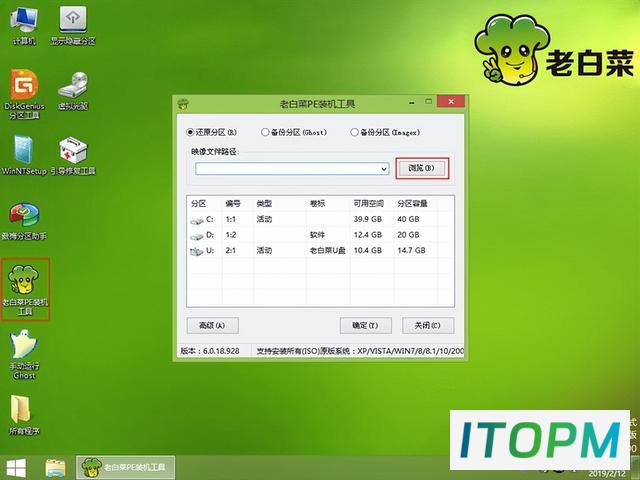The height and width of the screenshot is (480, 640).
Task: Select the U: partition row
Action: click(x=320, y=250)
